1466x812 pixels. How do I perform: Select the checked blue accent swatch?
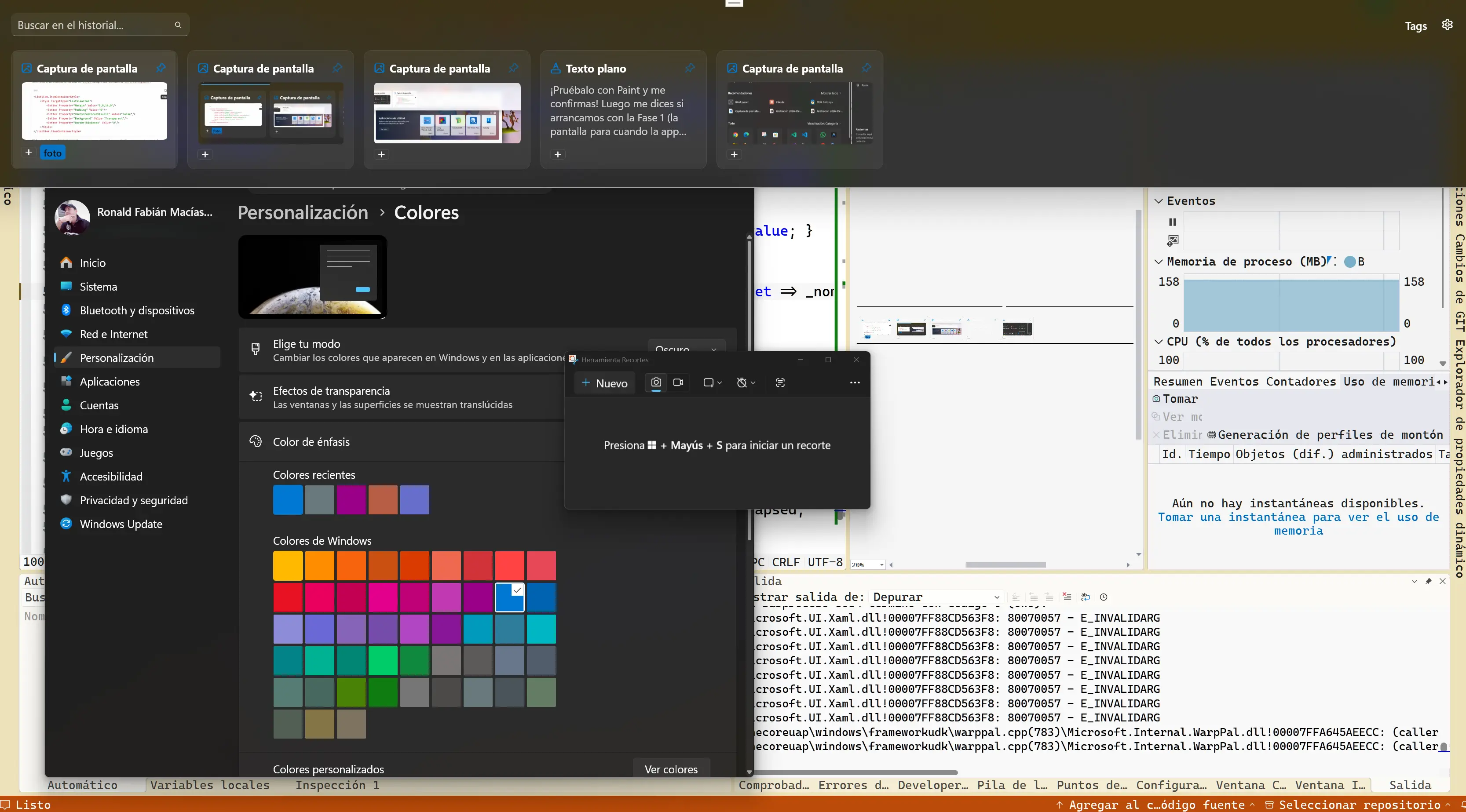pyautogui.click(x=509, y=597)
